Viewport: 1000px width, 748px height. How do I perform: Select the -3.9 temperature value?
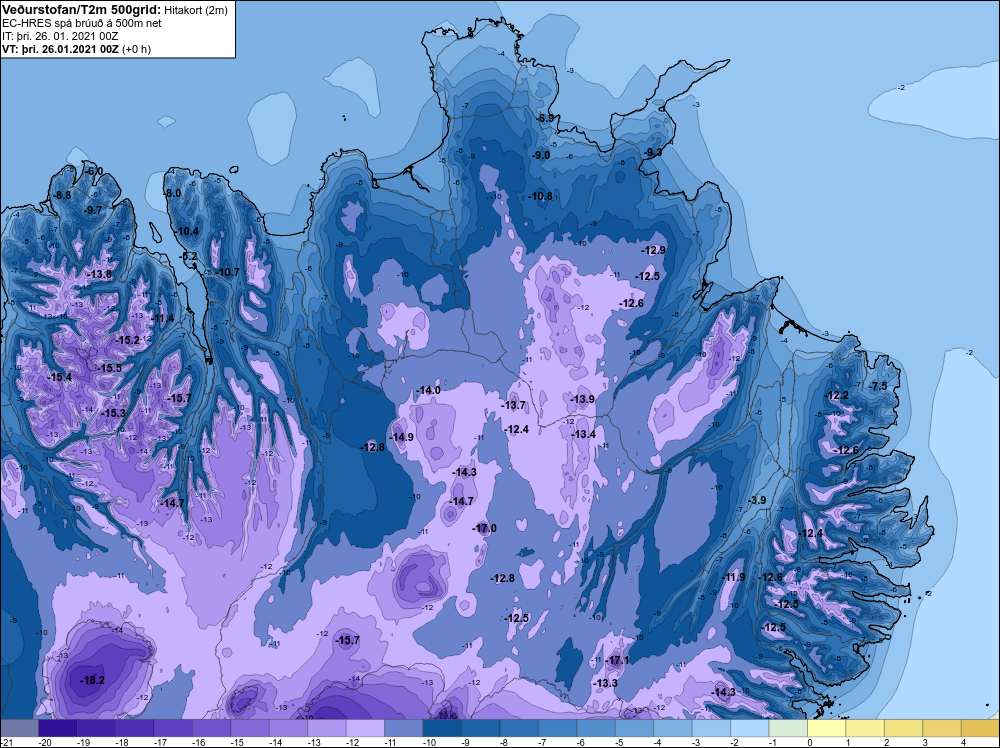756,501
